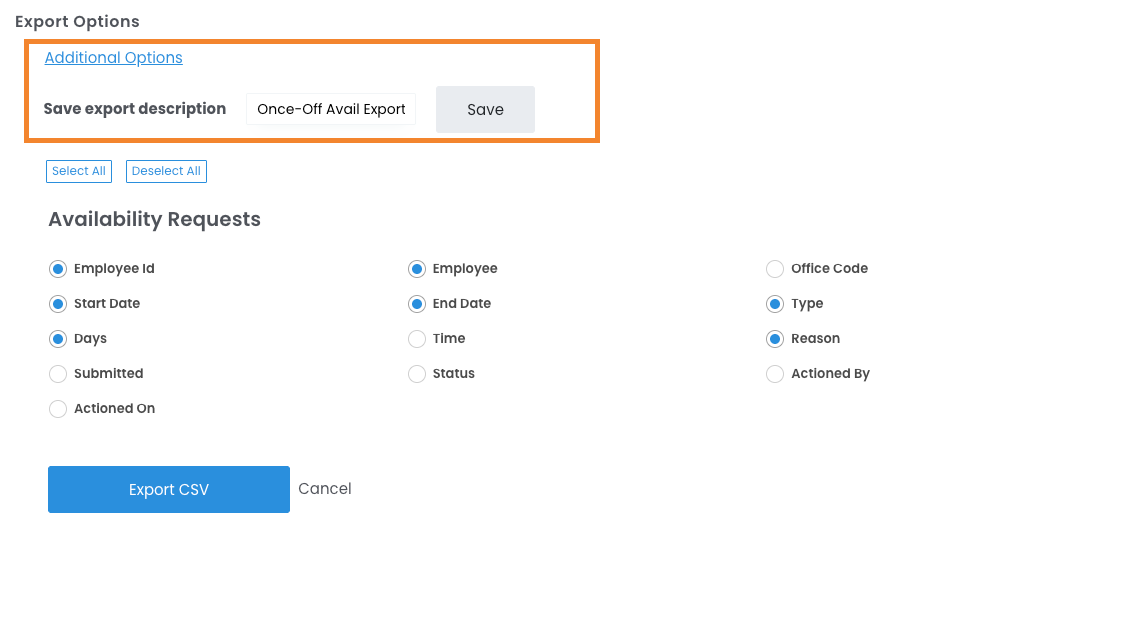Enable the Time option
The height and width of the screenshot is (619, 1136).
coord(417,339)
